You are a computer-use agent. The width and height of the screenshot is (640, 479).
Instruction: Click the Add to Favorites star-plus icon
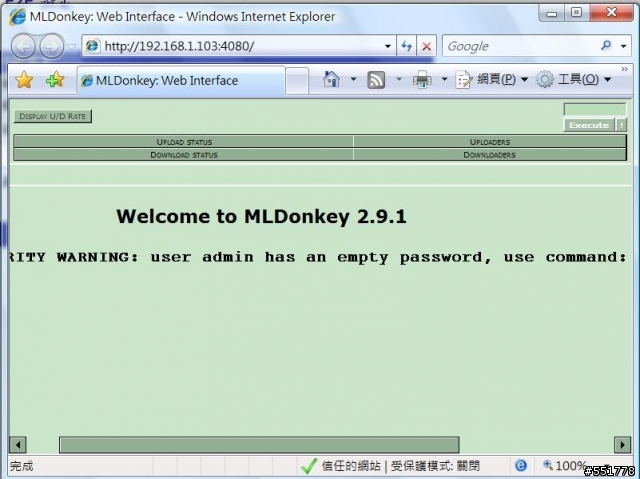click(x=55, y=80)
